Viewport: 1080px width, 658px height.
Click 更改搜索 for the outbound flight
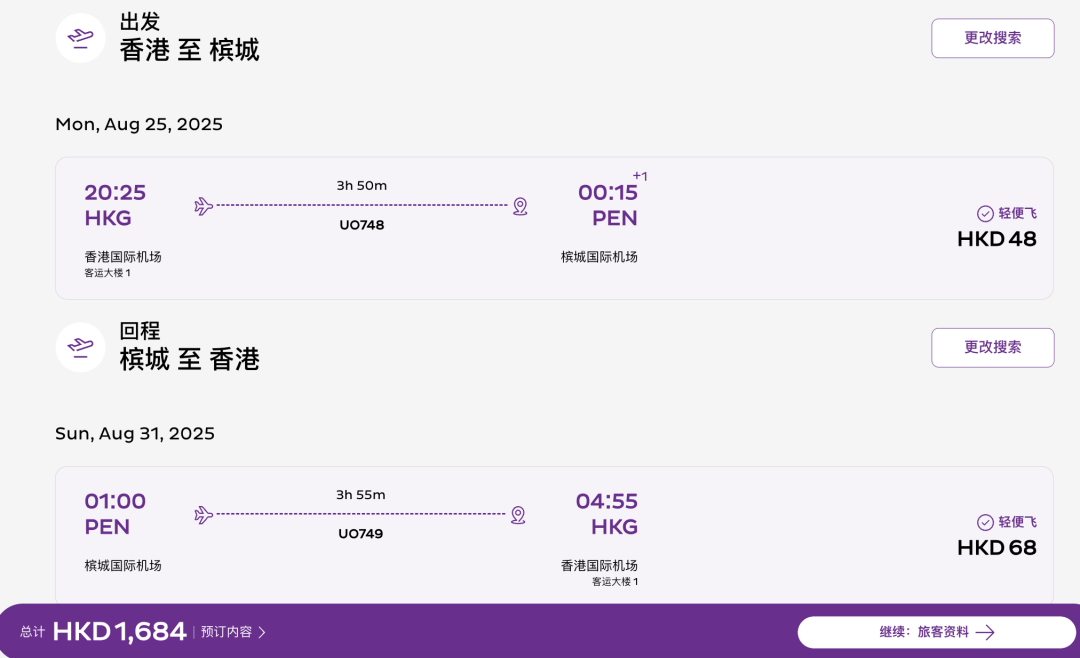click(993, 38)
